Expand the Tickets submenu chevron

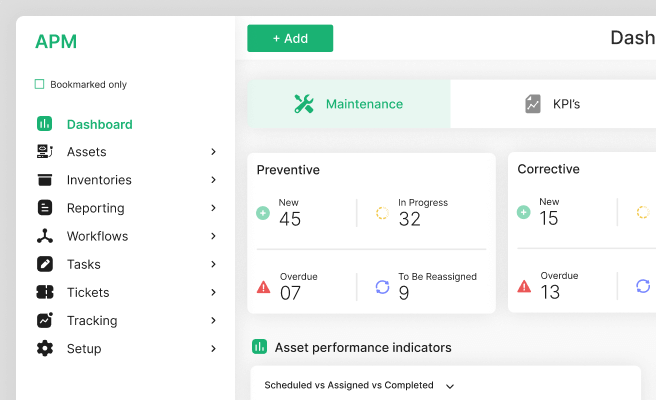pos(213,292)
